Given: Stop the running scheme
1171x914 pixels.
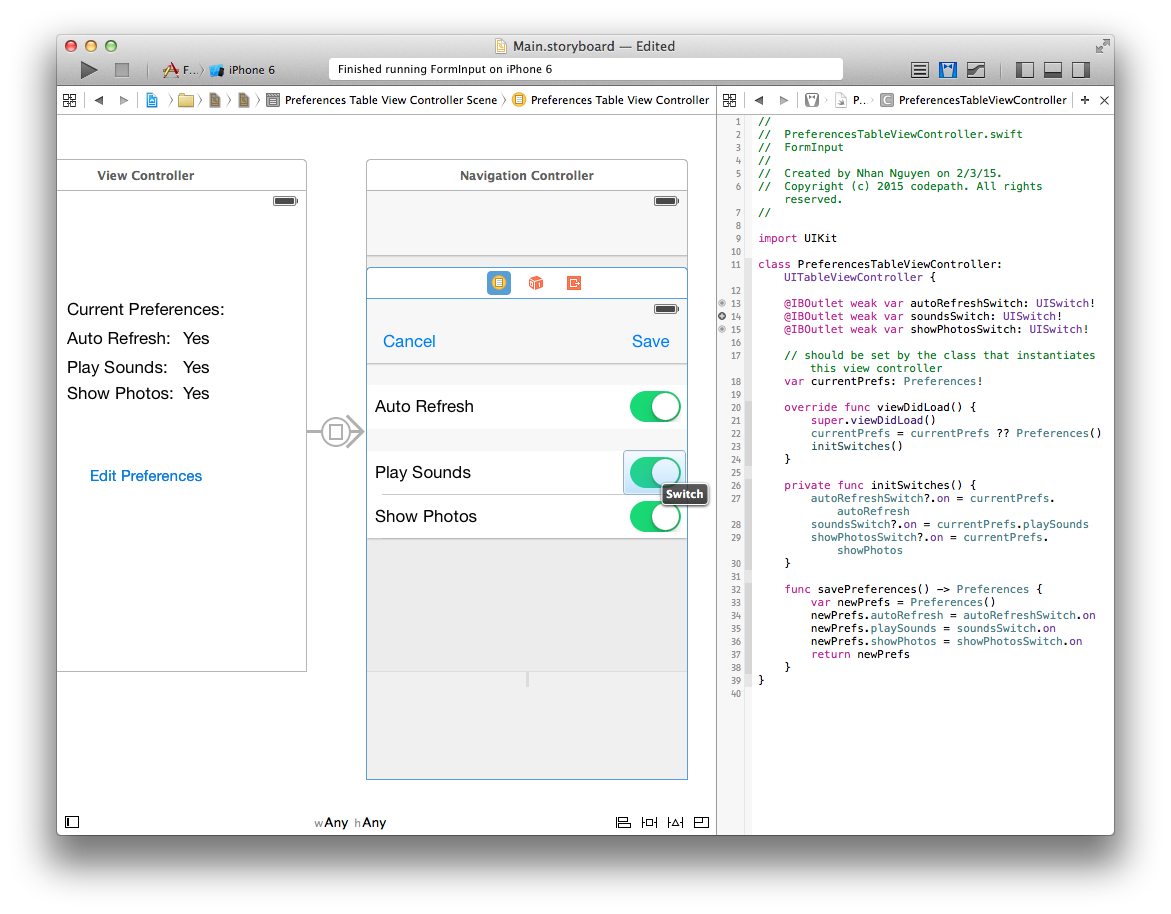Looking at the screenshot, I should coord(122,70).
